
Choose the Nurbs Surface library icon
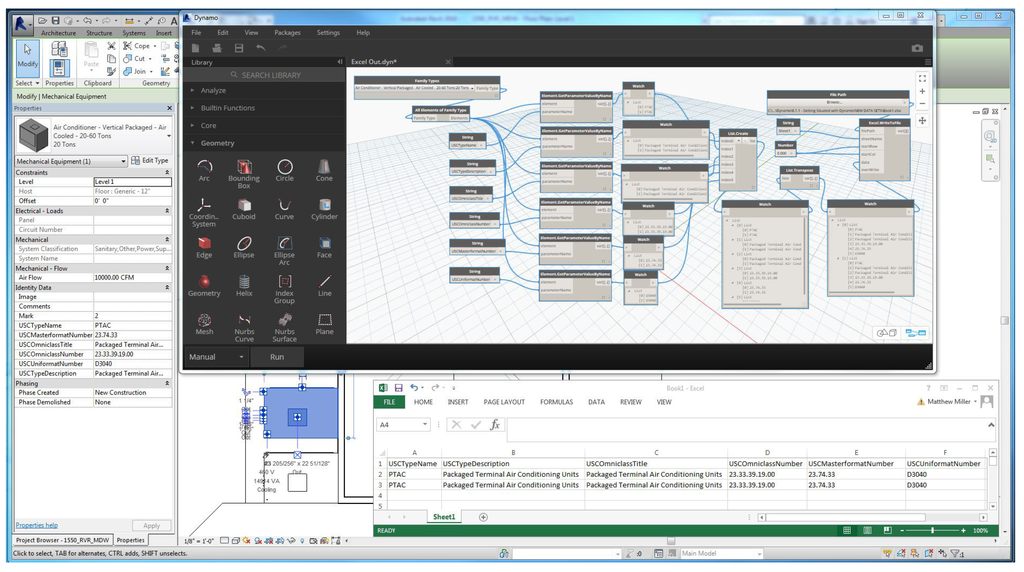click(284, 320)
